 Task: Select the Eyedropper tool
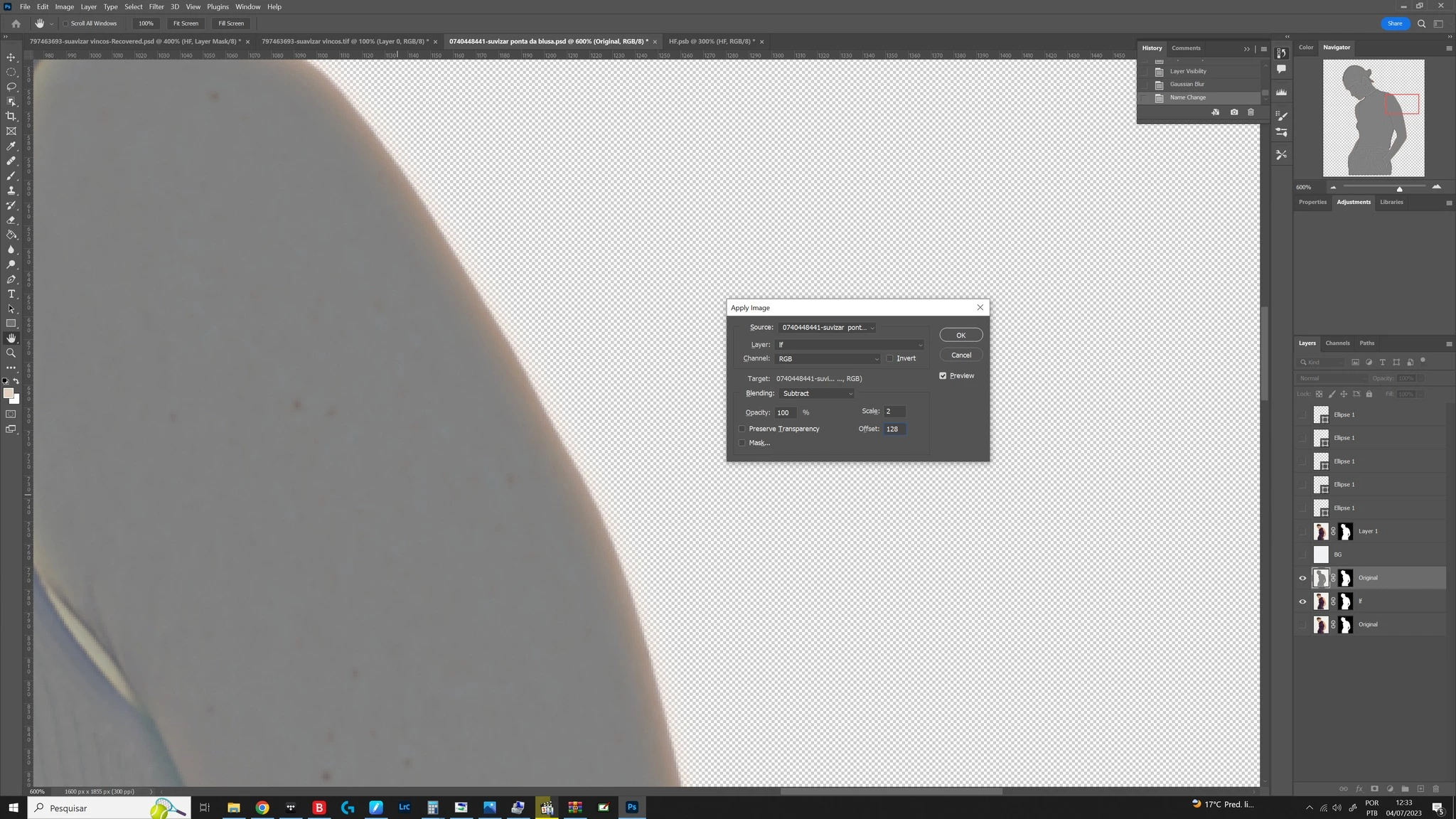tap(11, 146)
